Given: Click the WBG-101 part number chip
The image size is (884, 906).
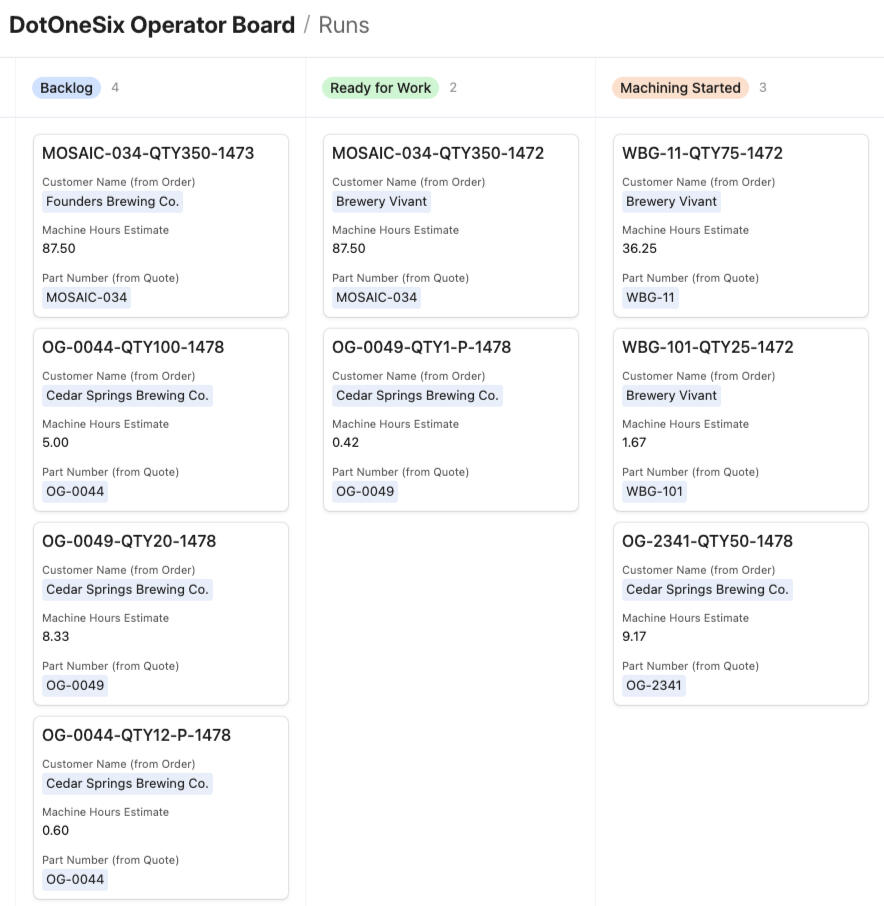Looking at the screenshot, I should point(654,491).
